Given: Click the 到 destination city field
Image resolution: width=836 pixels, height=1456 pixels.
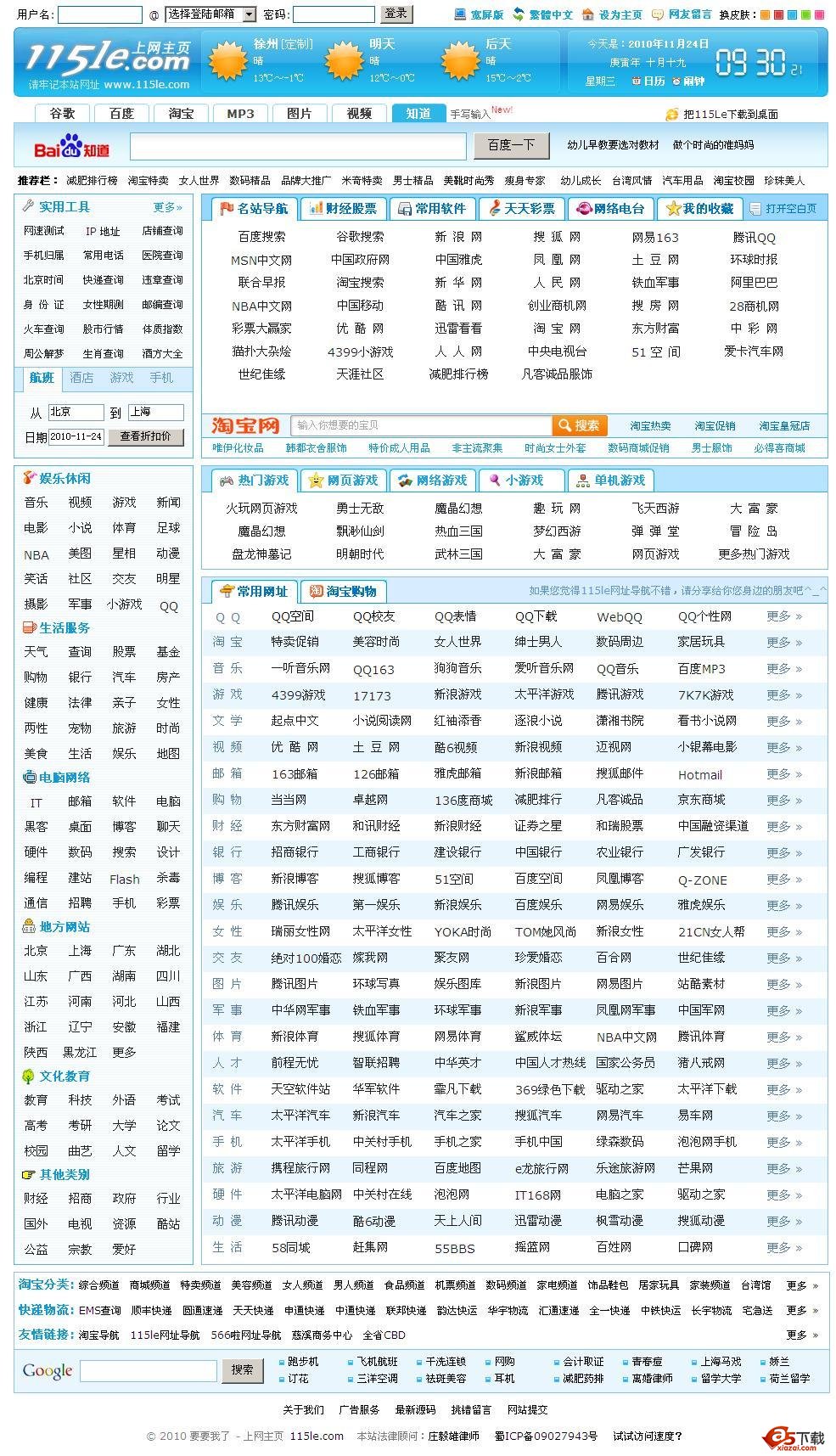Looking at the screenshot, I should point(155,413).
